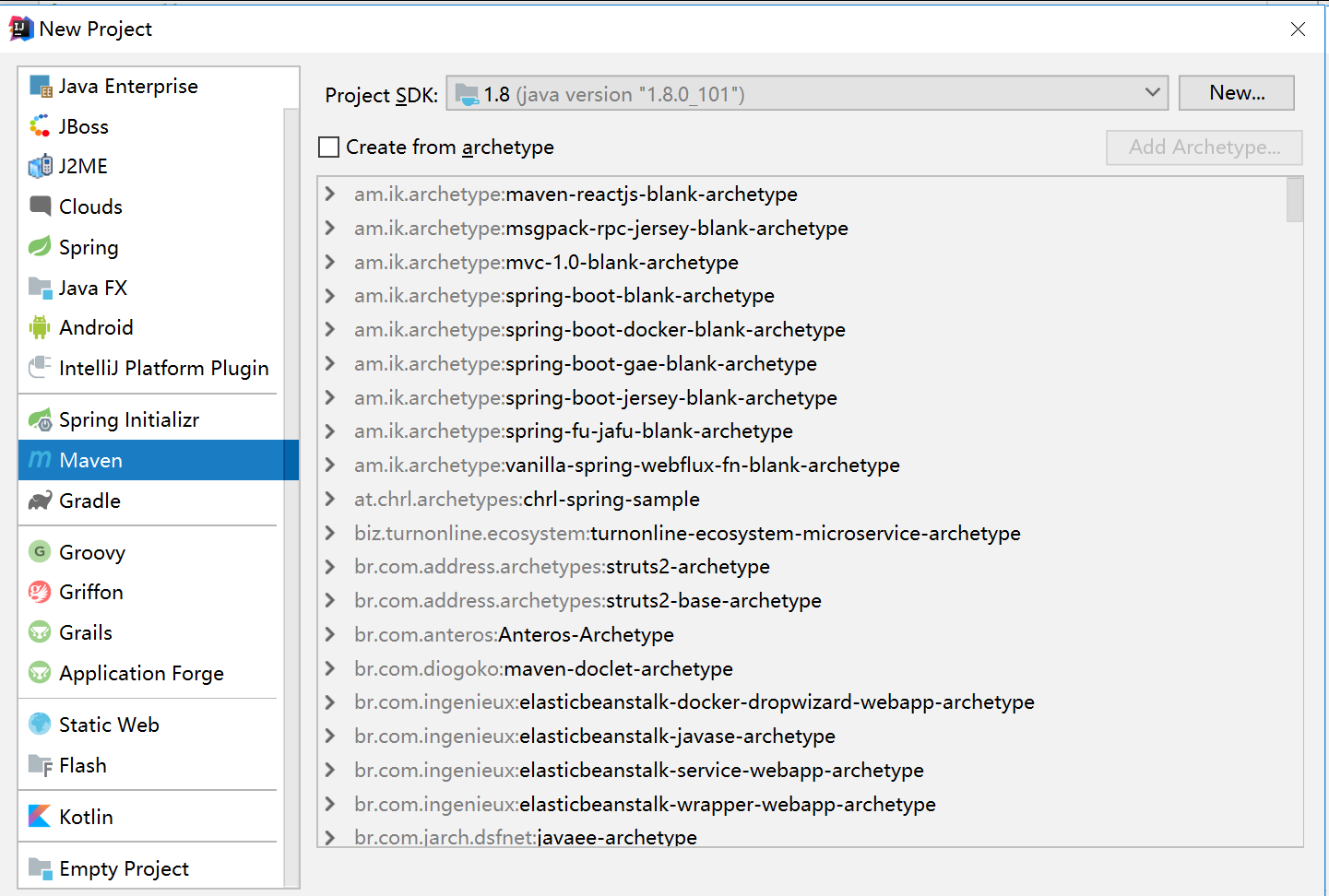Viewport: 1329px width, 896px height.
Task: Click the Gradle elephant icon
Action: click(41, 501)
